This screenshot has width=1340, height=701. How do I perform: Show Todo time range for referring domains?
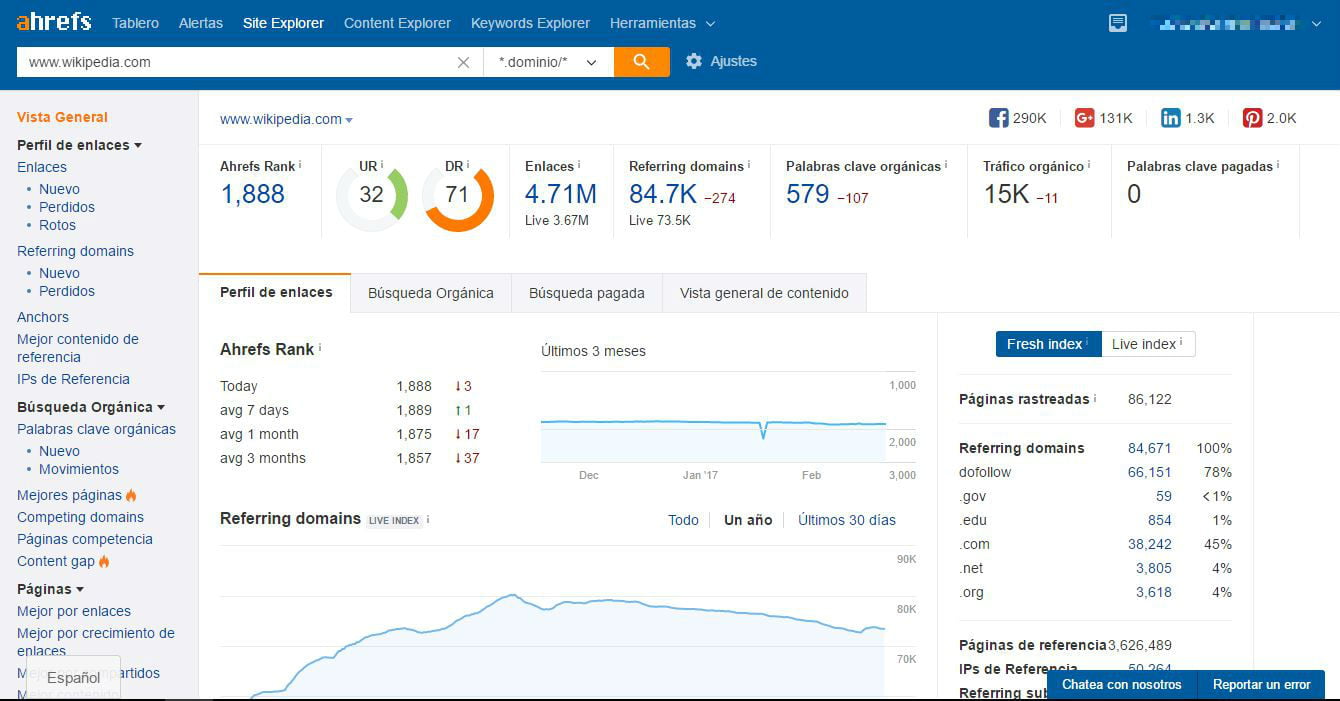(x=683, y=520)
